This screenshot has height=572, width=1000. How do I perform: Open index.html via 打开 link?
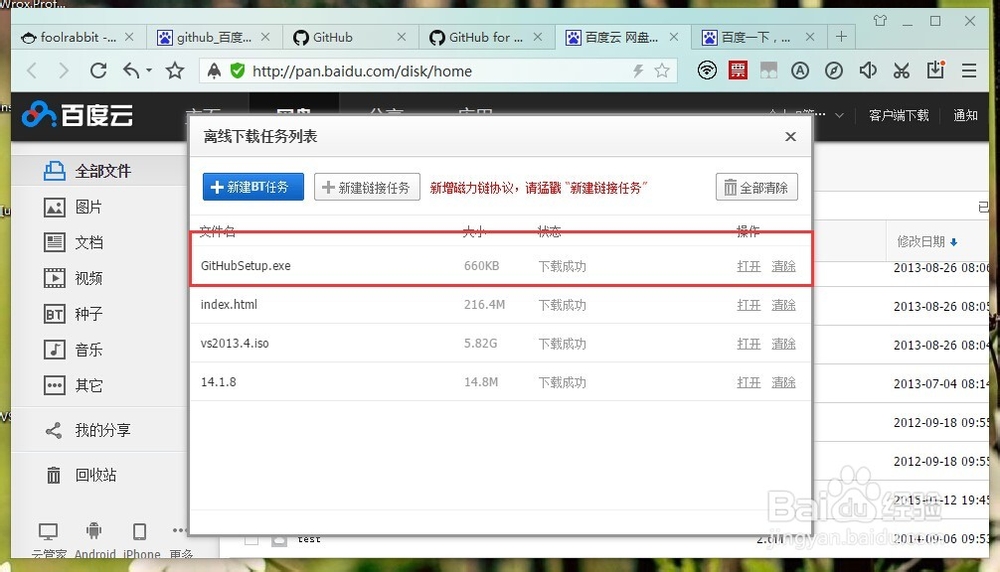(x=749, y=305)
